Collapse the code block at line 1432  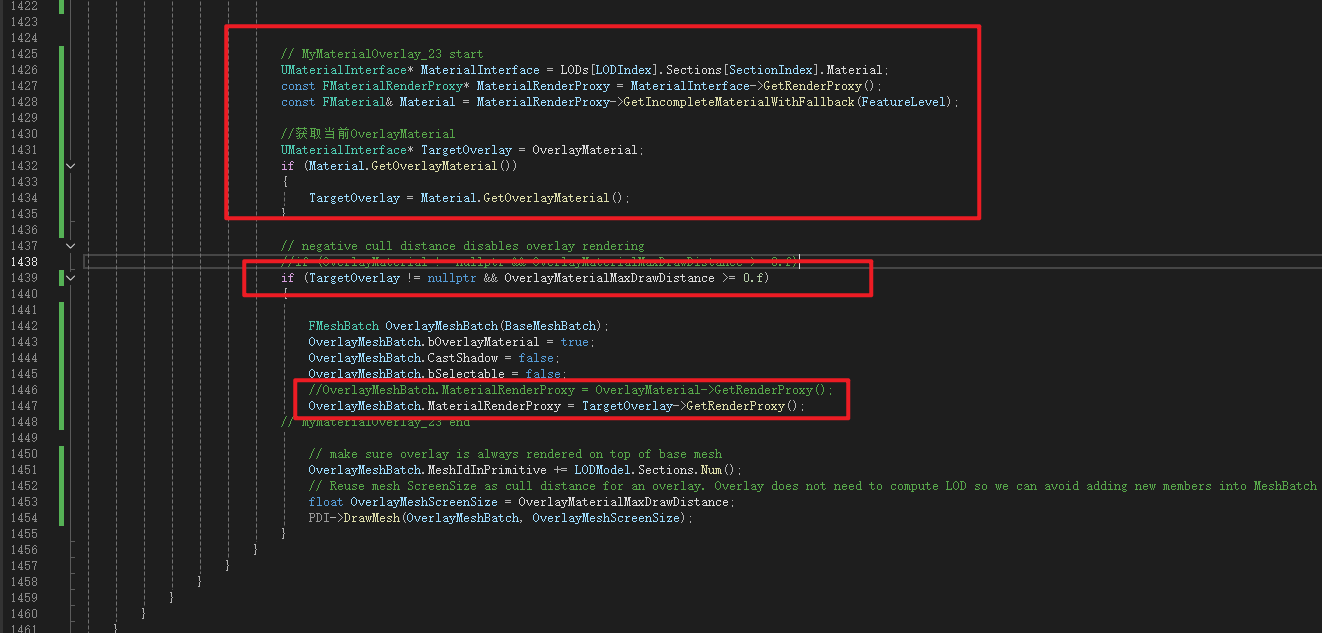[x=70, y=166]
